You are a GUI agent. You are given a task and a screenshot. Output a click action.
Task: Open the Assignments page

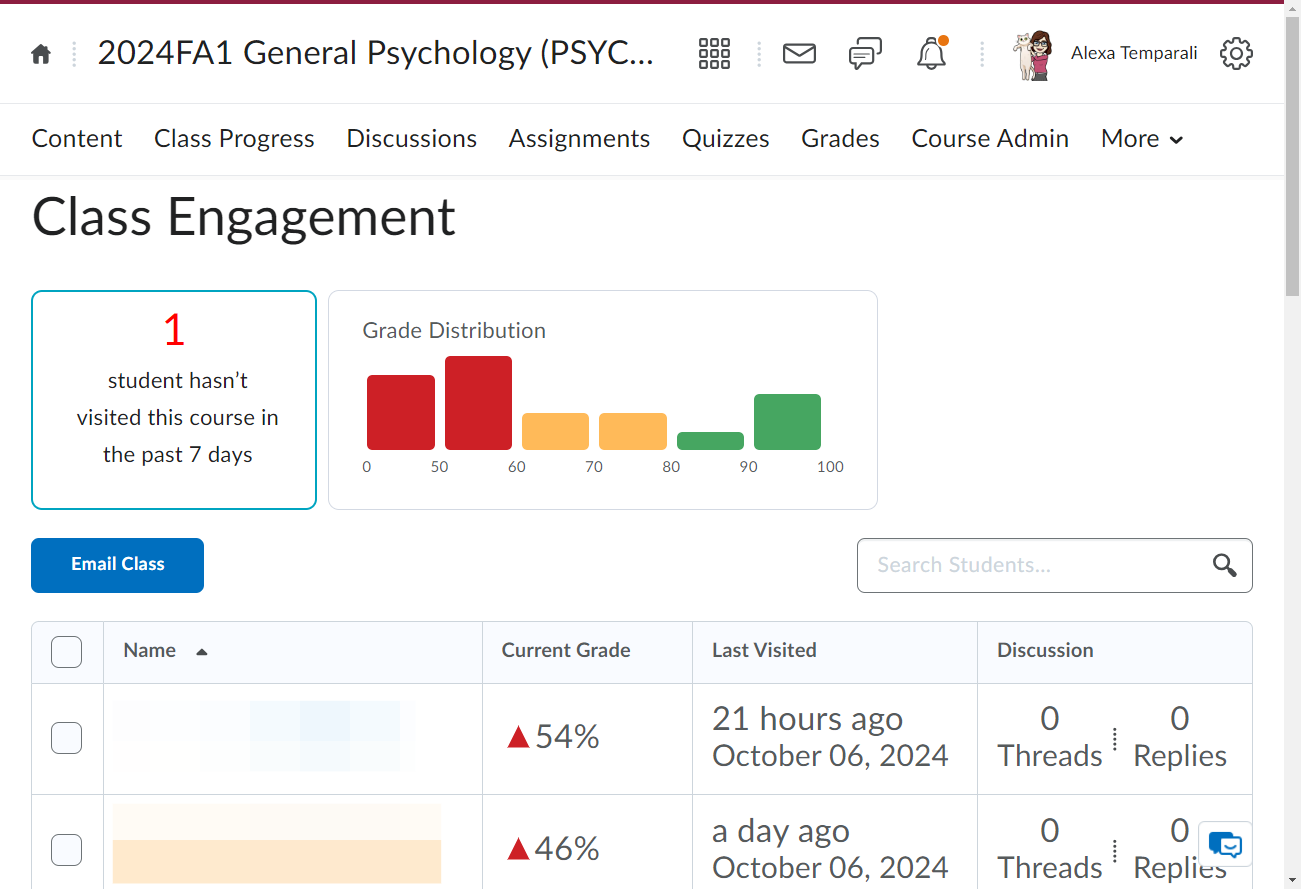(x=579, y=139)
